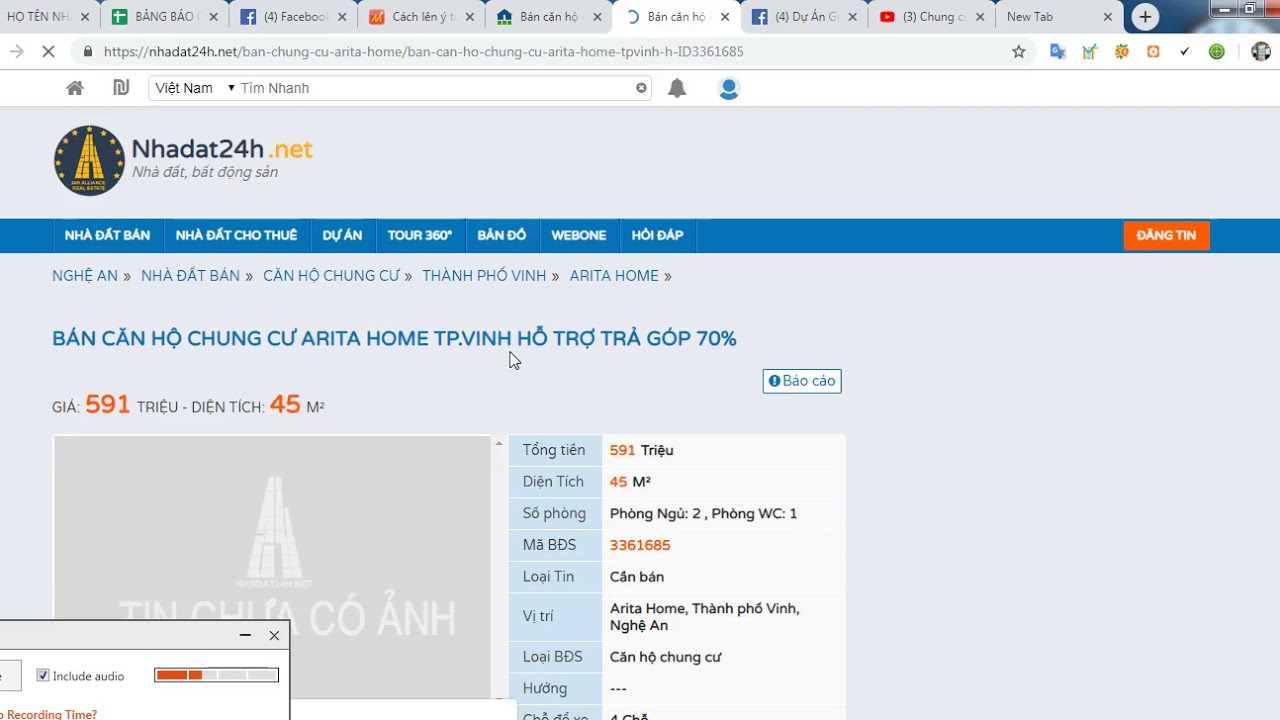This screenshot has height=720, width=1280.
Task: Follow NHÀ ĐẤT BÁN breadcrumb link
Action: [x=190, y=276]
